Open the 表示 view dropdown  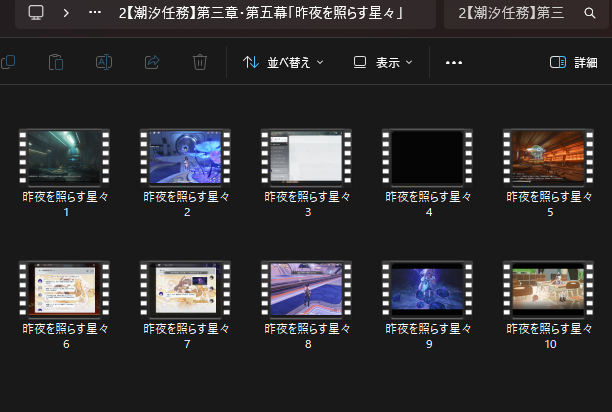pyautogui.click(x=383, y=62)
